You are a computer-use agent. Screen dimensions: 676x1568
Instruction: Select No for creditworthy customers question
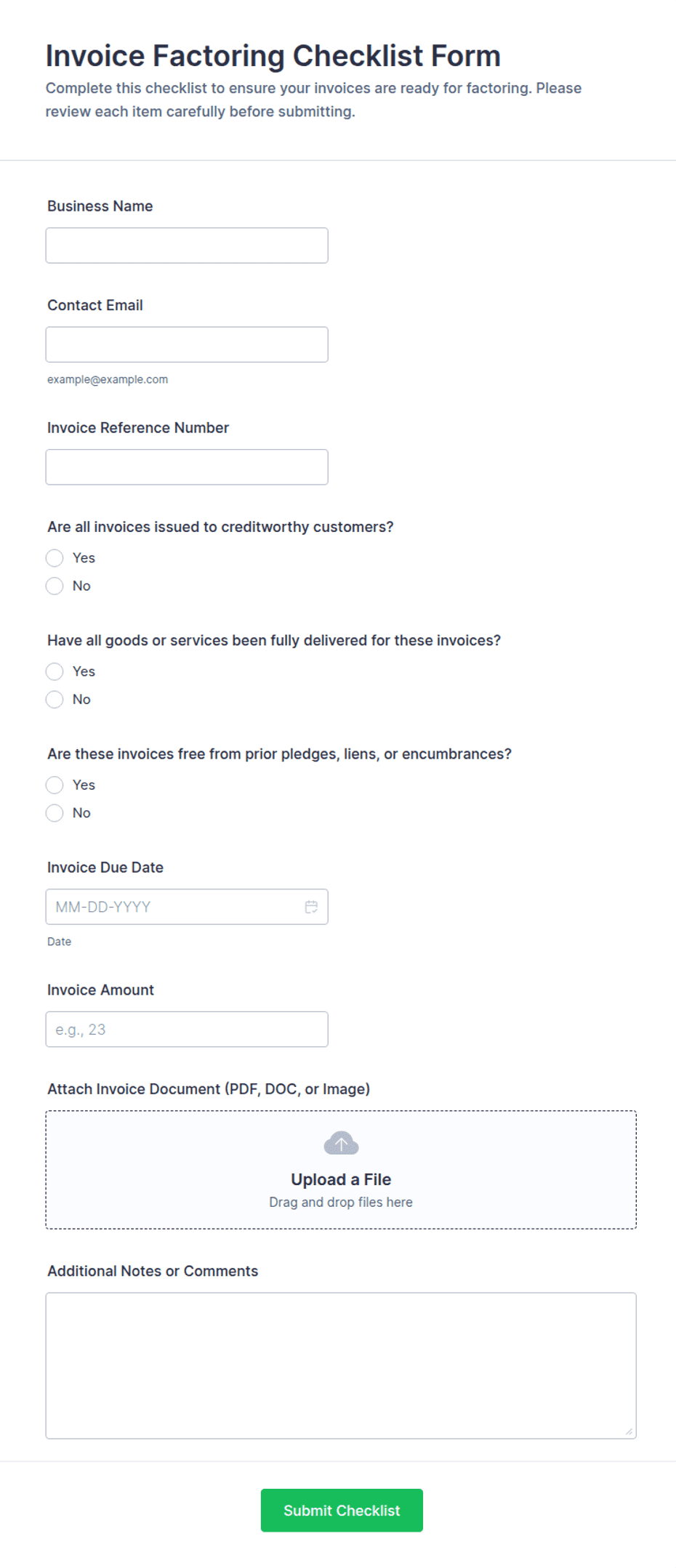tap(55, 586)
